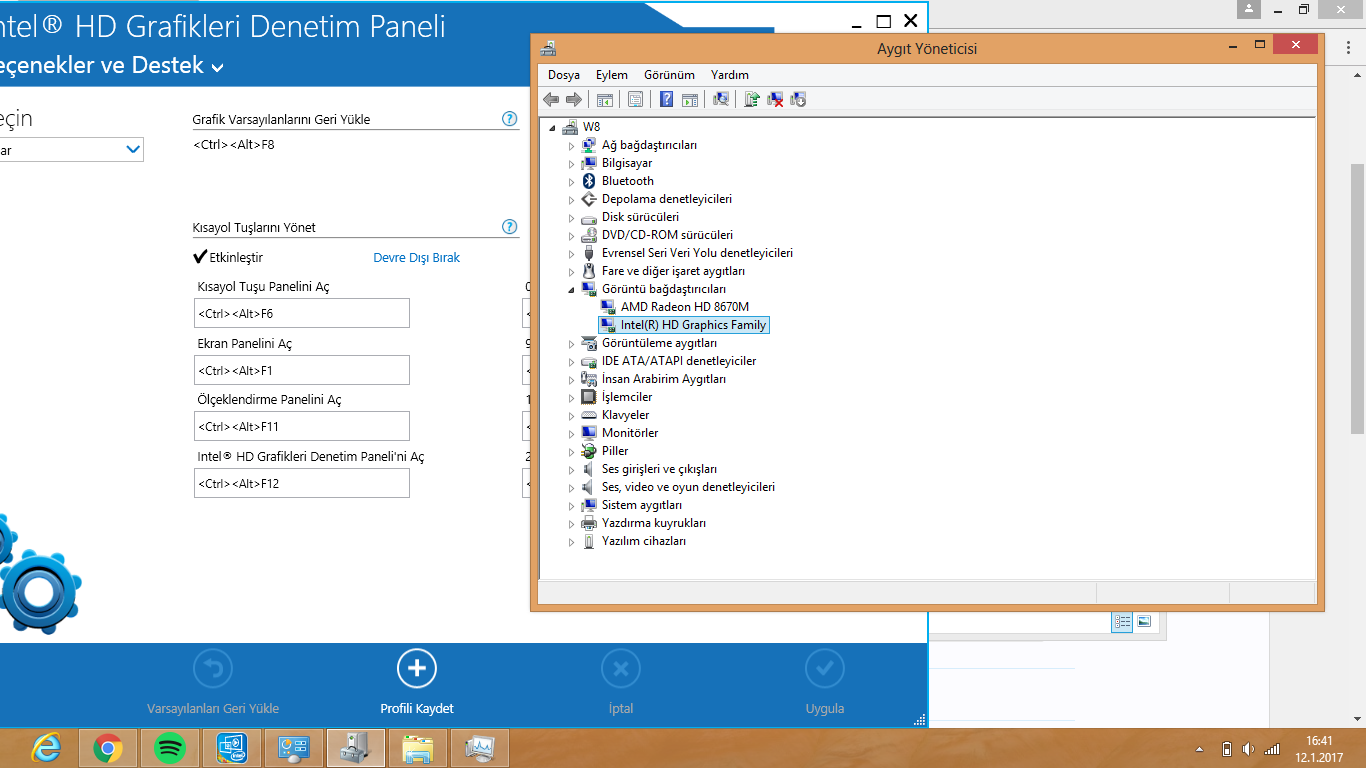Click the network signal tray icon

pos(1271,749)
